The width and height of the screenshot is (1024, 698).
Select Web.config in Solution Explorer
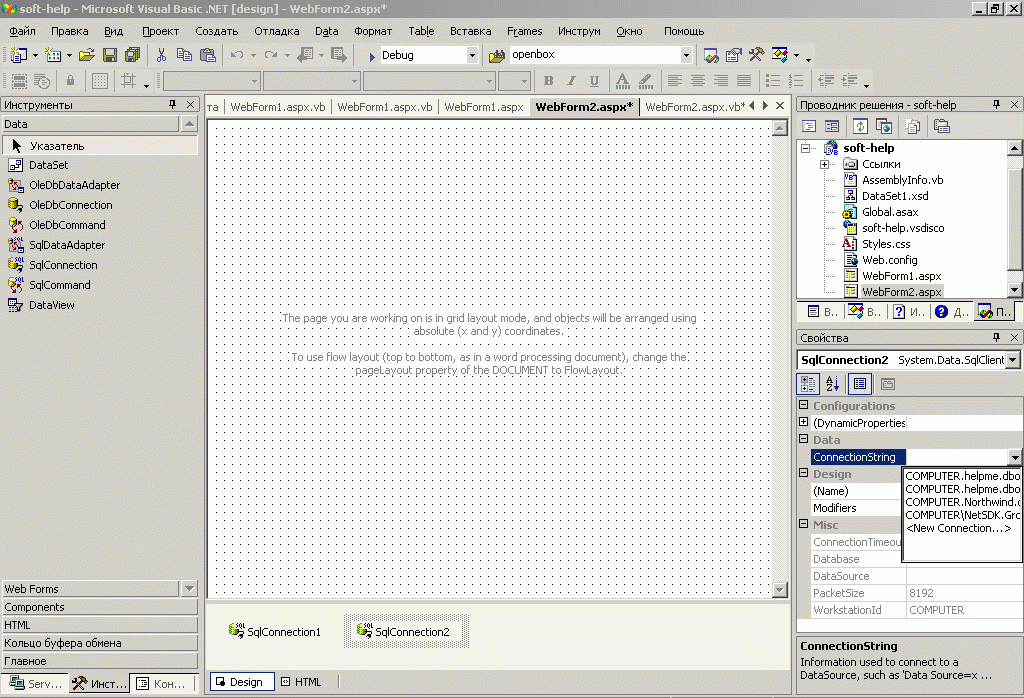coord(889,260)
